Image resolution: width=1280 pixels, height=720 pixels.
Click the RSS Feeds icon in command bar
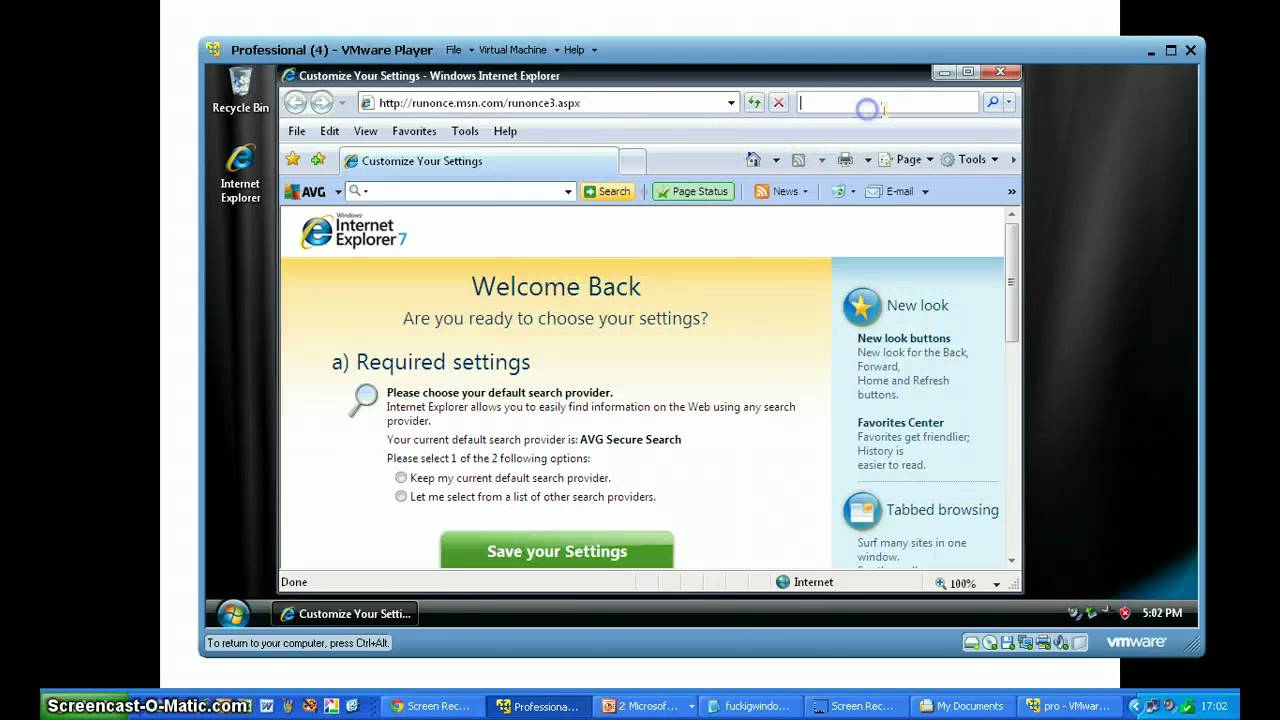(798, 160)
